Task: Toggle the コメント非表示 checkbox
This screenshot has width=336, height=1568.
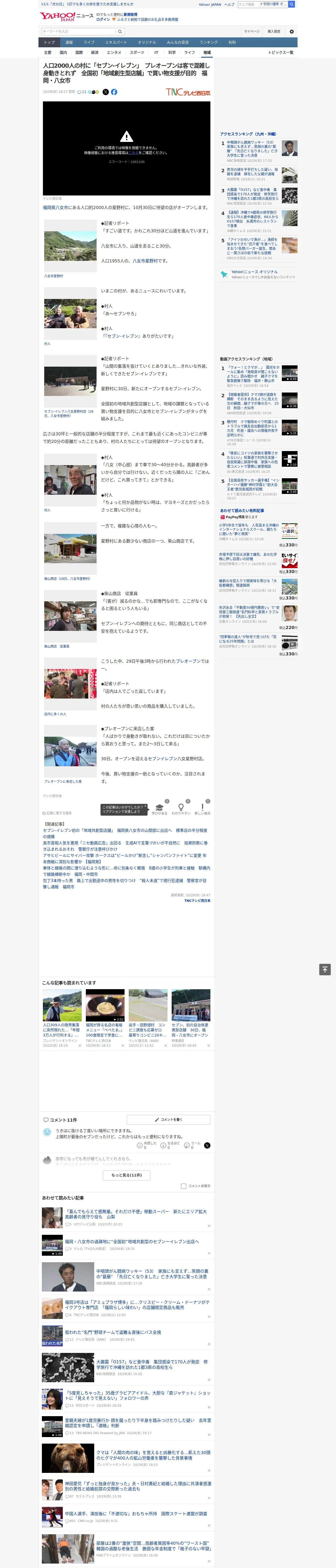Action: point(183,1186)
